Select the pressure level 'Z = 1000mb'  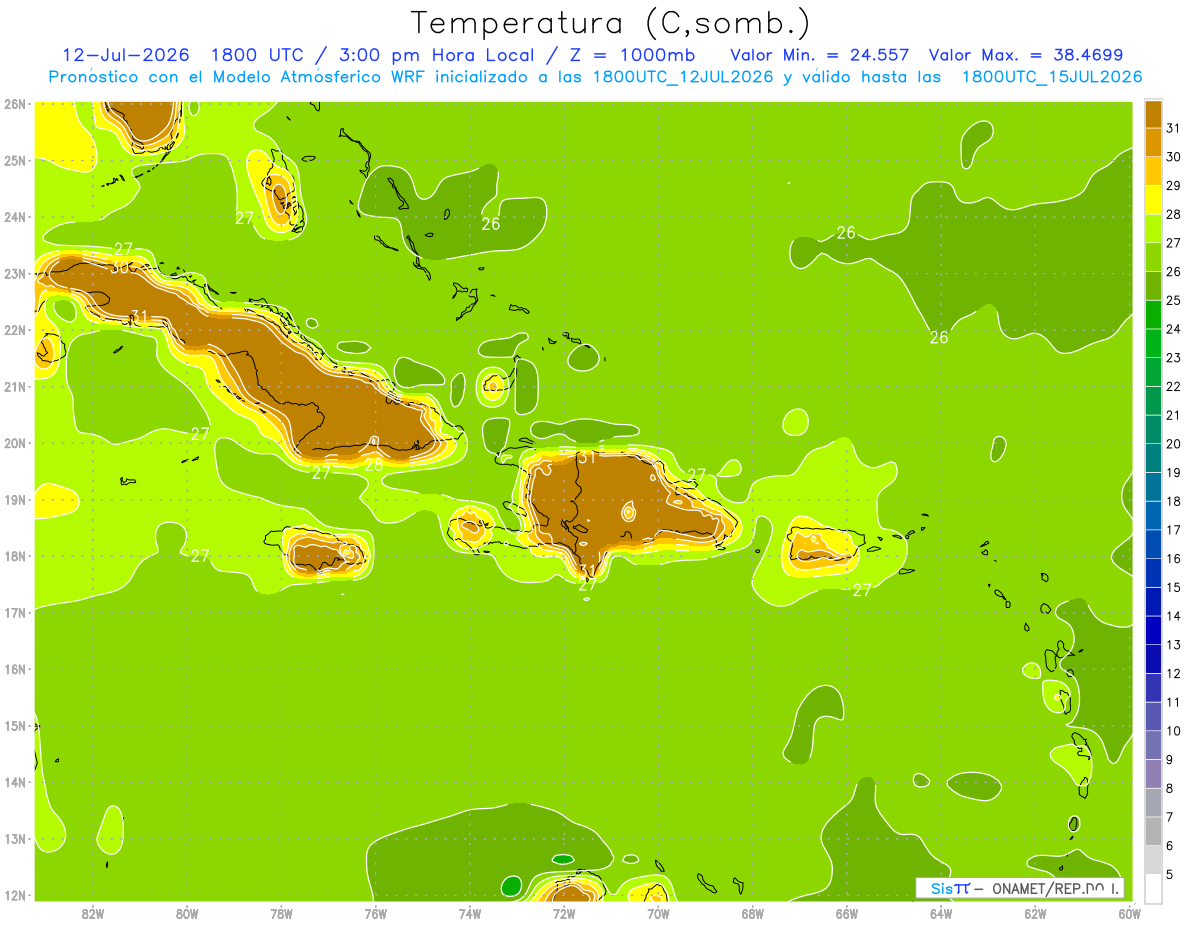627,55
